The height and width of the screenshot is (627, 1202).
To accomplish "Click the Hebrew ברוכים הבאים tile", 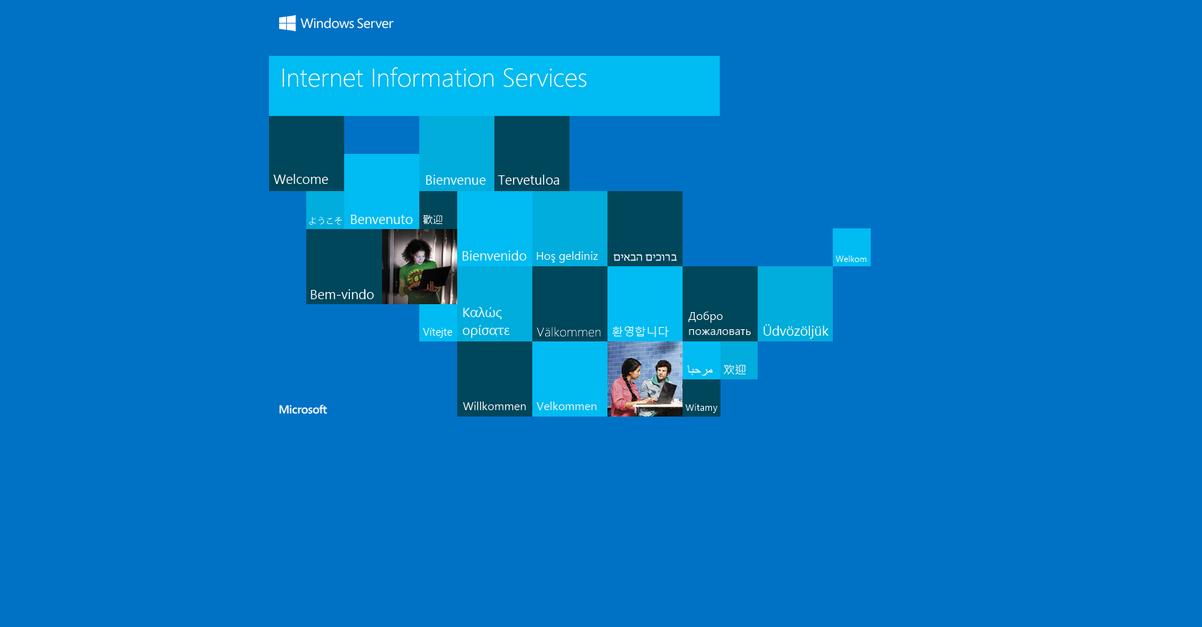I will 645,229.
